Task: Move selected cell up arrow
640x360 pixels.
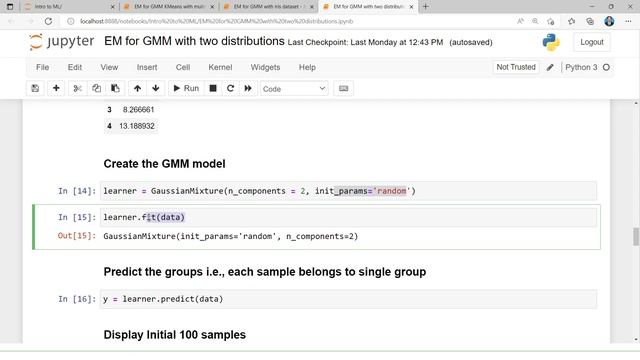Action: [138, 89]
